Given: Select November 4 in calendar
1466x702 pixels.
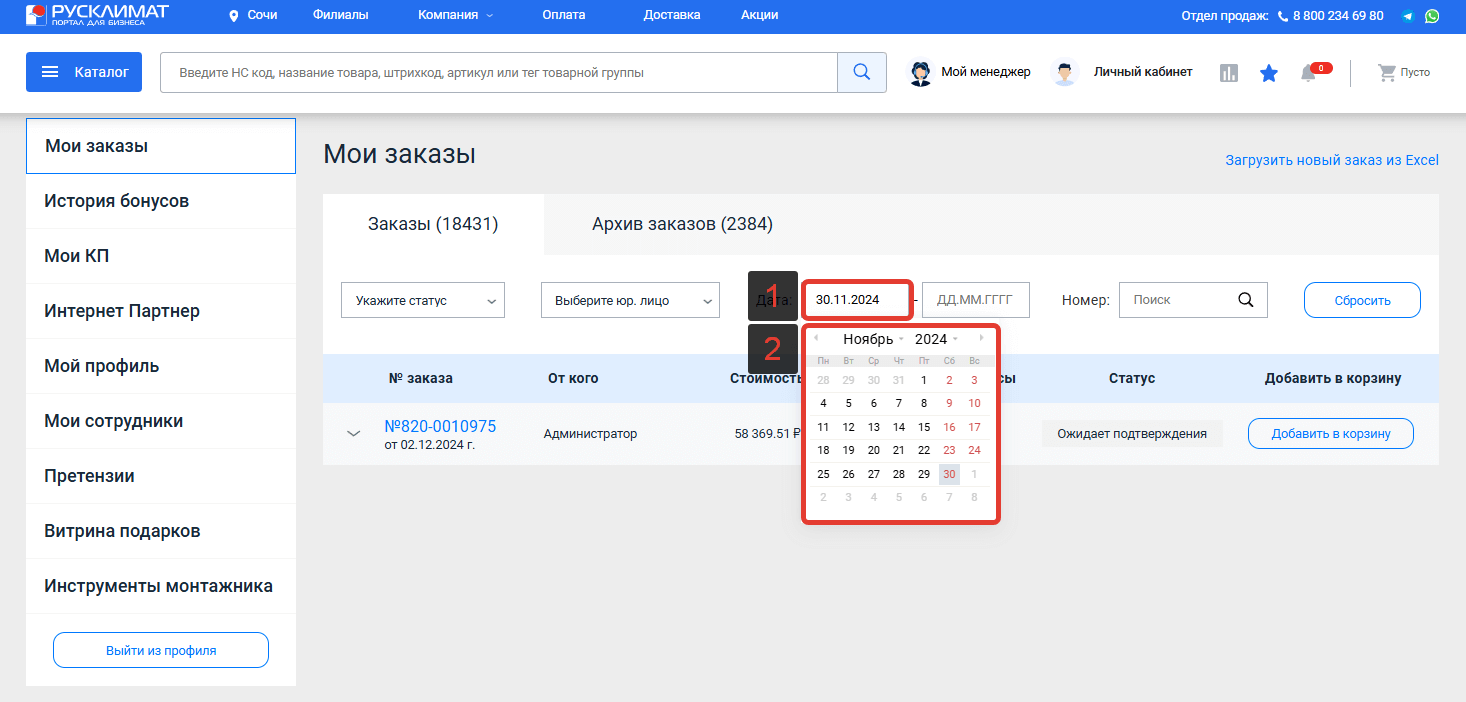Looking at the screenshot, I should click(823, 403).
